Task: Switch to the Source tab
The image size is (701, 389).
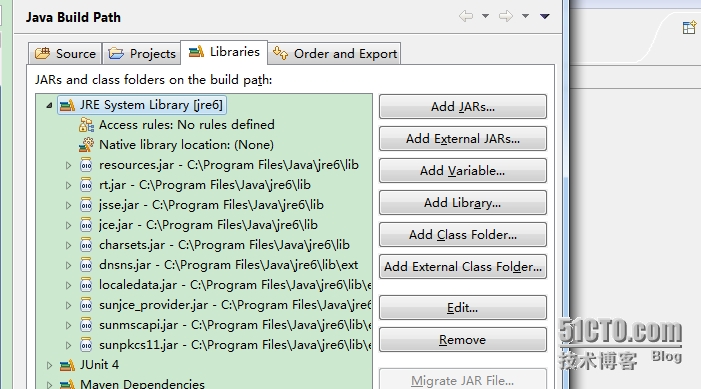Action: [x=65, y=54]
